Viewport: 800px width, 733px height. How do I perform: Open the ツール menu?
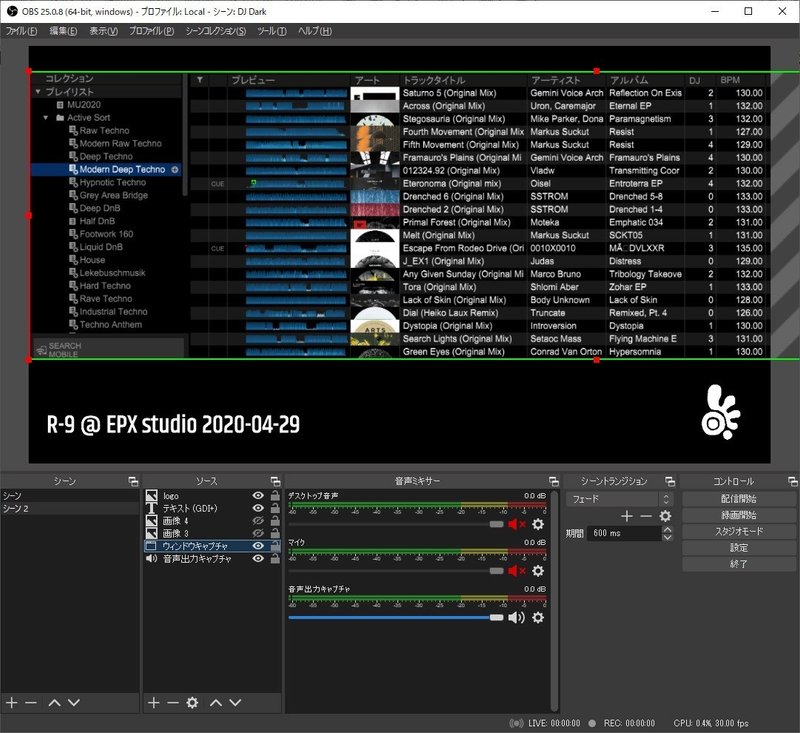coord(272,31)
